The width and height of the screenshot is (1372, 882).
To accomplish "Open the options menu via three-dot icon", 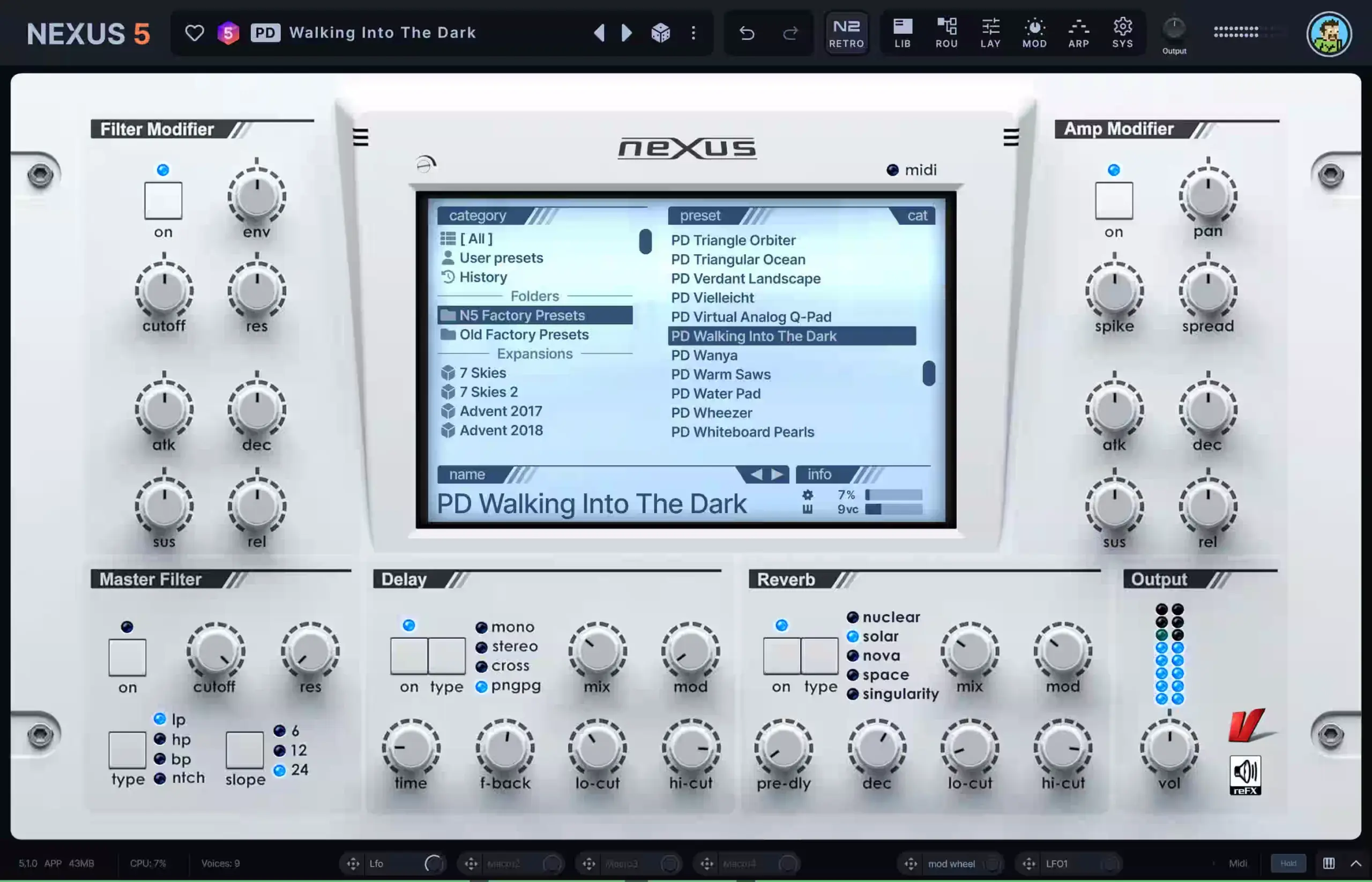I will coord(694,33).
